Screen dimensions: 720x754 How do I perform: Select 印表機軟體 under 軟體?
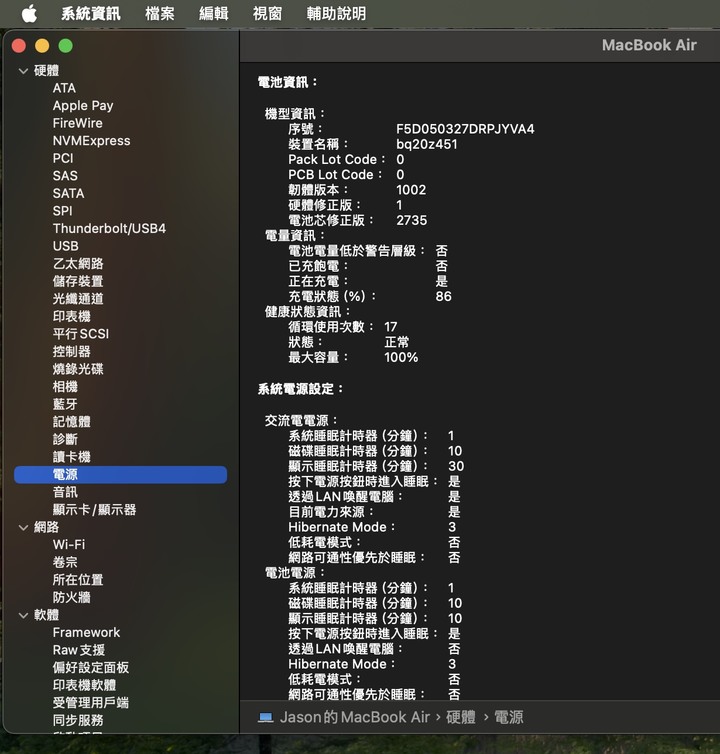pos(84,685)
